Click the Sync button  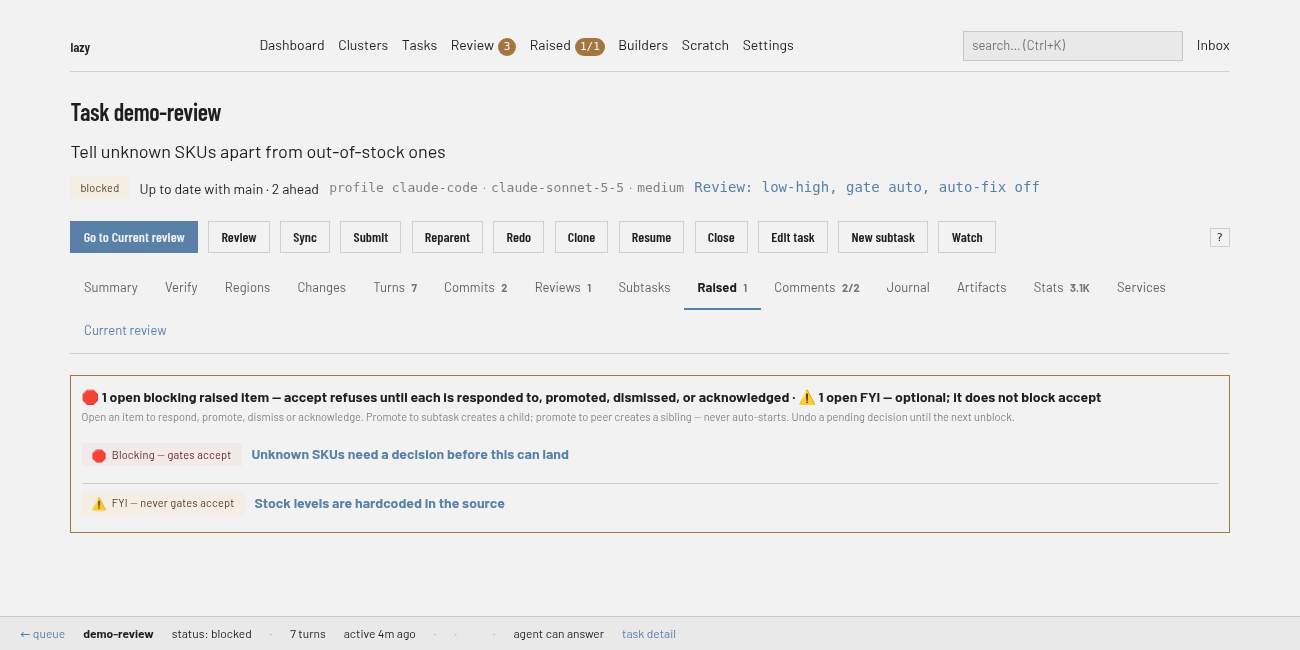305,237
